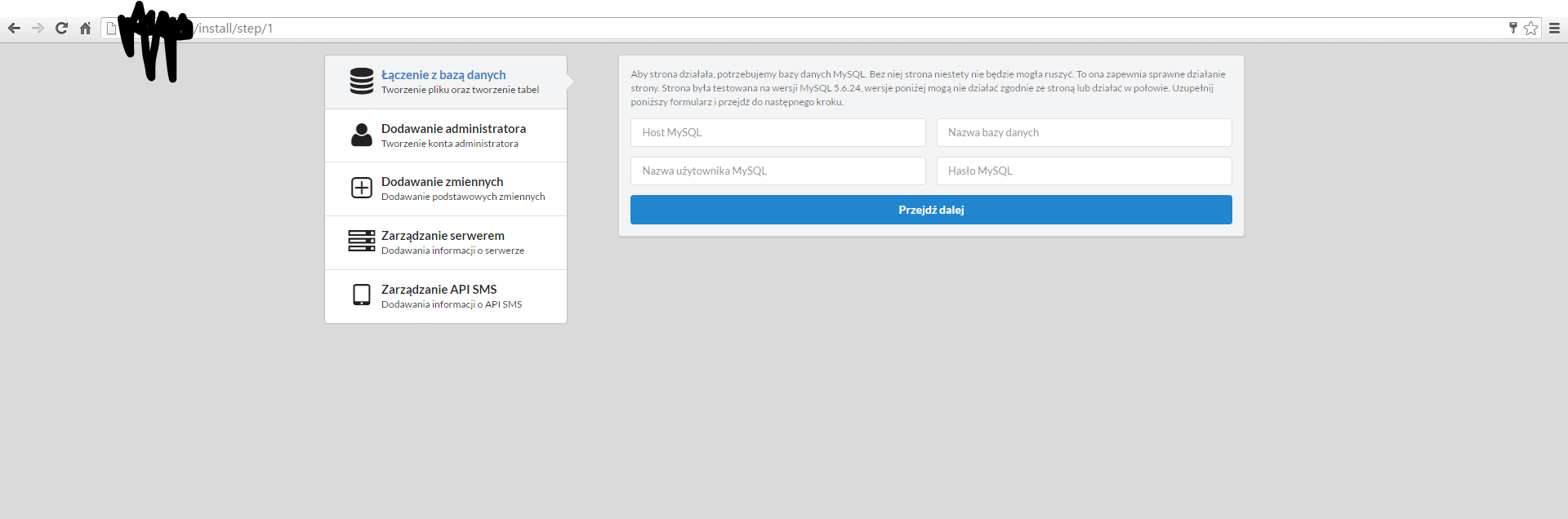Click the administrator user silhouette icon
The image size is (1568, 519).
pyautogui.click(x=361, y=135)
